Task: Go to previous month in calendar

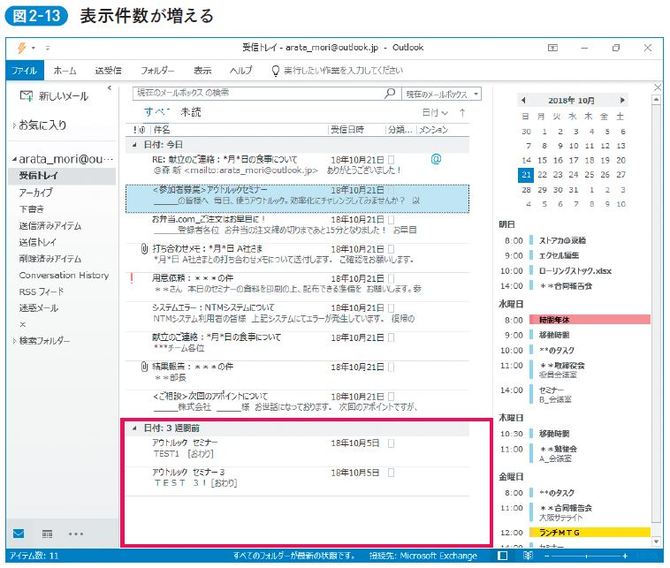Action: (x=523, y=101)
